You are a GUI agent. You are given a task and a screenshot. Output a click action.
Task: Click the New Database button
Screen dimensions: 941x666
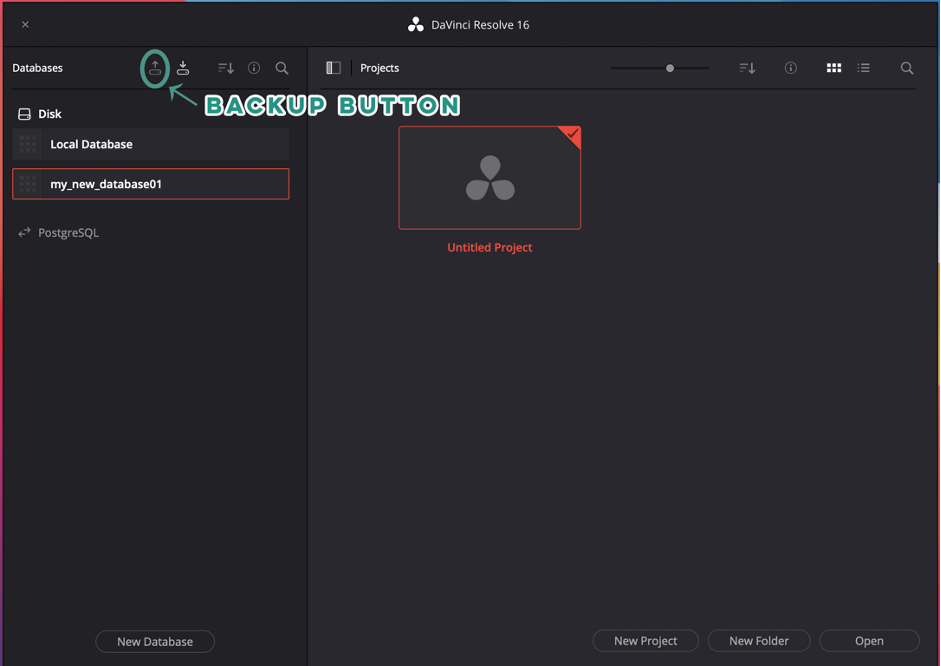click(x=155, y=641)
